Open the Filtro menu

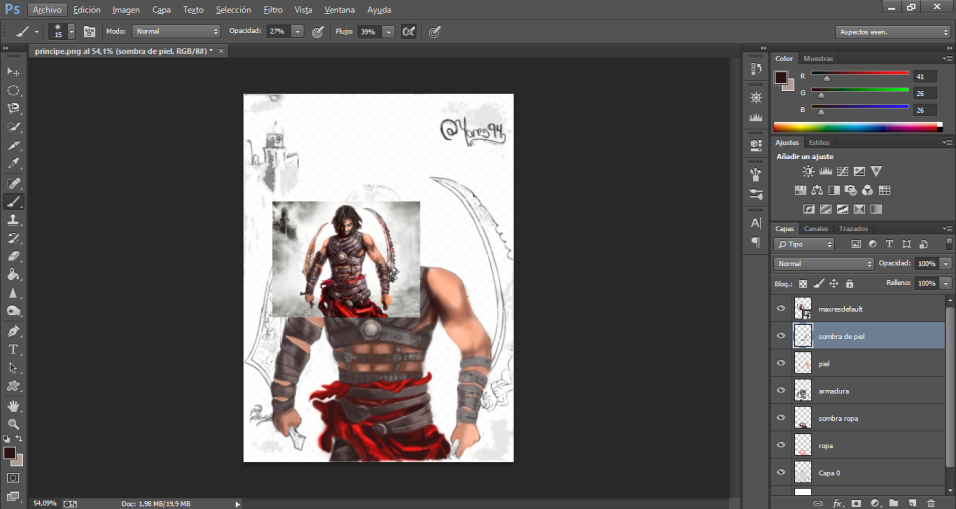point(272,9)
